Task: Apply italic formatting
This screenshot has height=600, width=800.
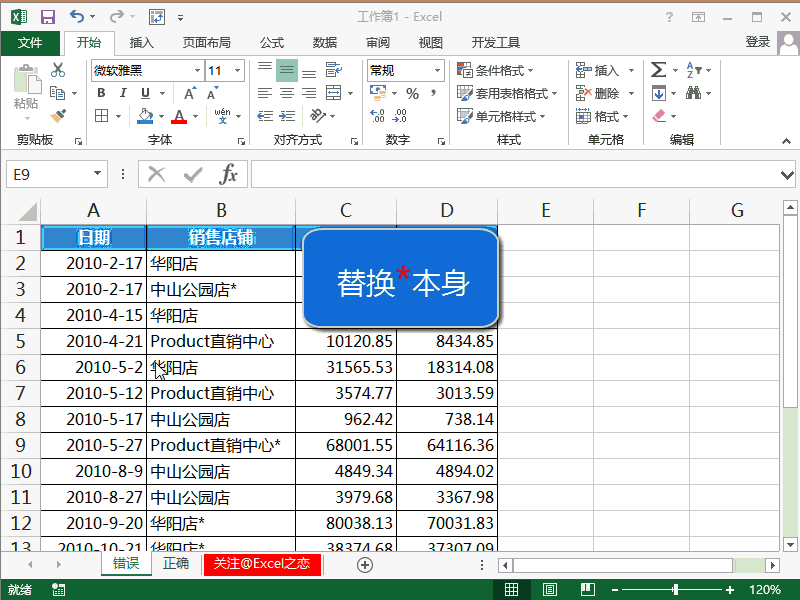Action: [x=123, y=92]
